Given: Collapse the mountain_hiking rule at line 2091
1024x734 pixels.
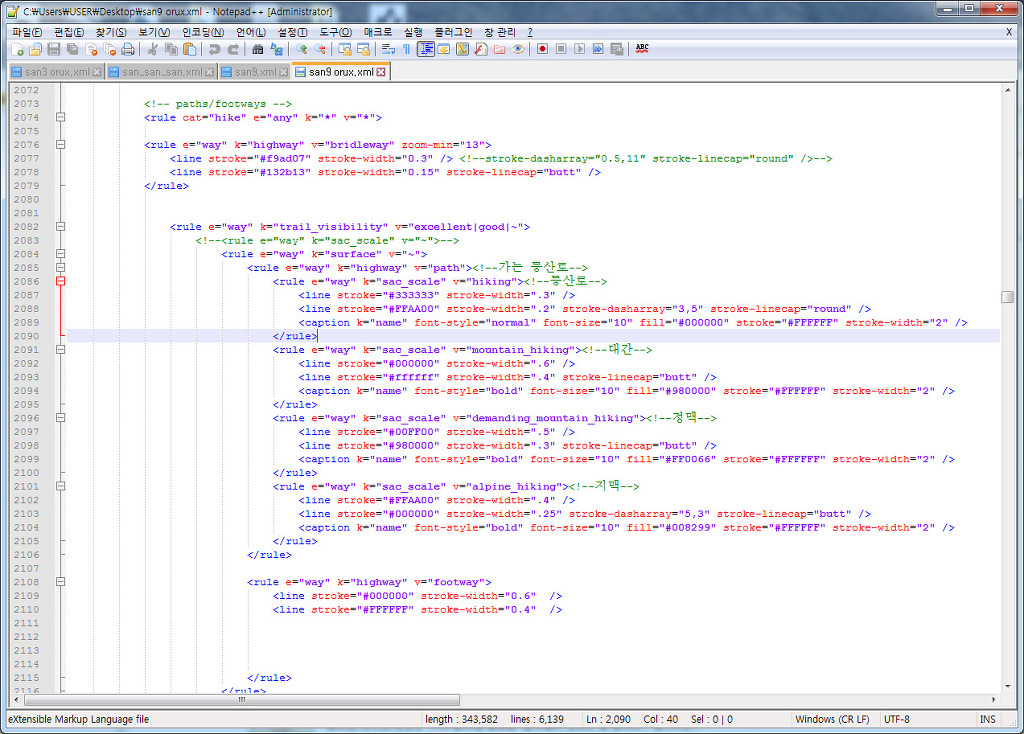Looking at the screenshot, I should point(60,350).
